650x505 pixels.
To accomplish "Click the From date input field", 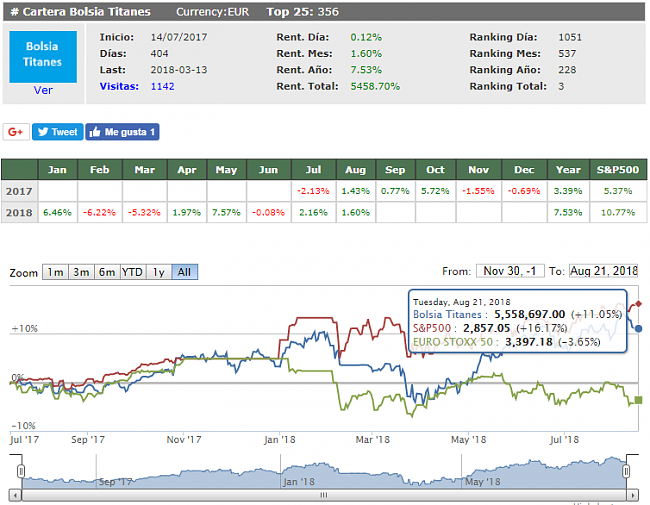I will click(510, 271).
